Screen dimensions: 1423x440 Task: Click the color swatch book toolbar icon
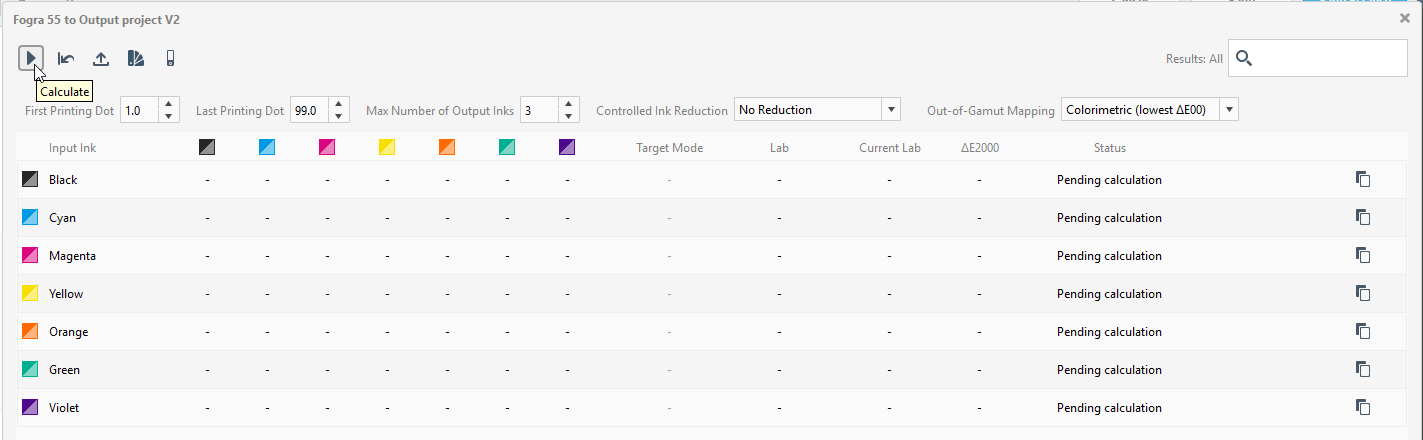(x=136, y=59)
